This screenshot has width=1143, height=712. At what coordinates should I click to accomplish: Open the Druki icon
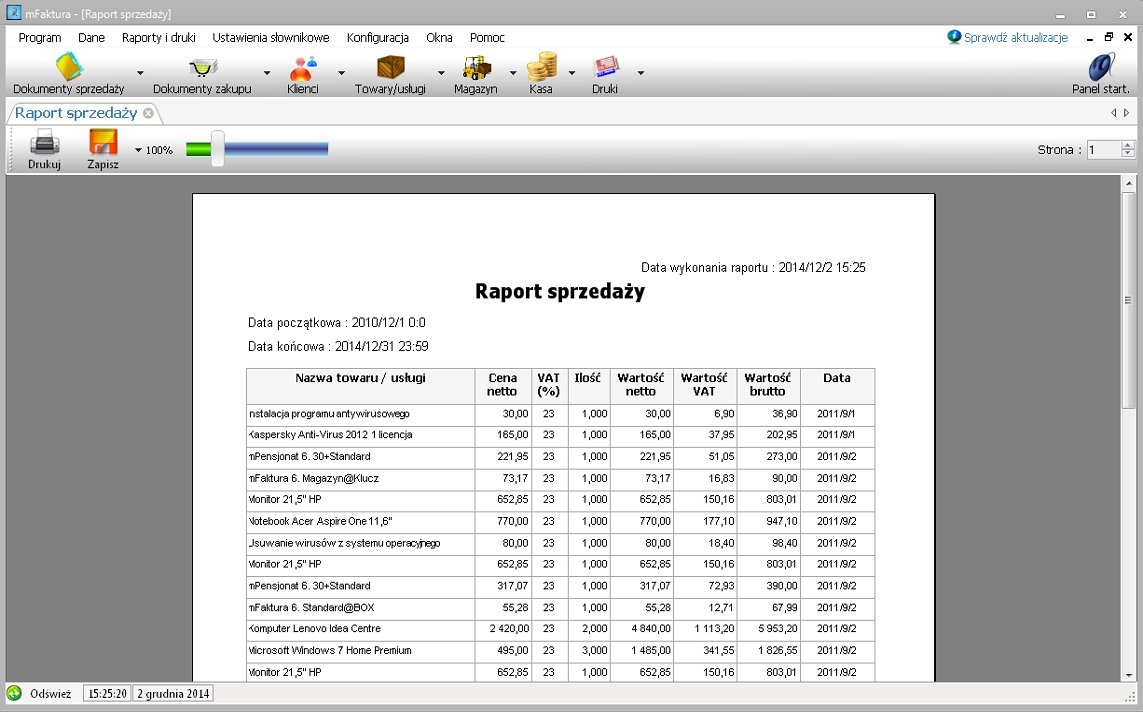(605, 68)
